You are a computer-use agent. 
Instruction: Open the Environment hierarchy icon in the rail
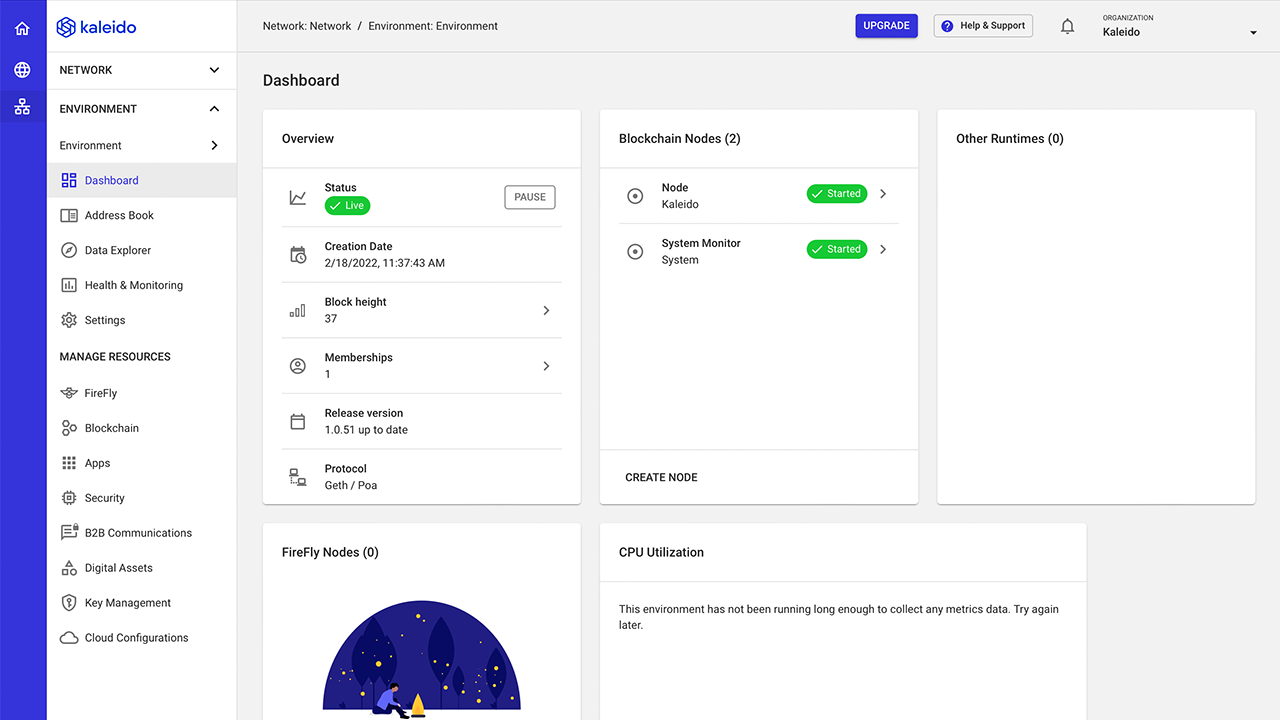point(22,107)
